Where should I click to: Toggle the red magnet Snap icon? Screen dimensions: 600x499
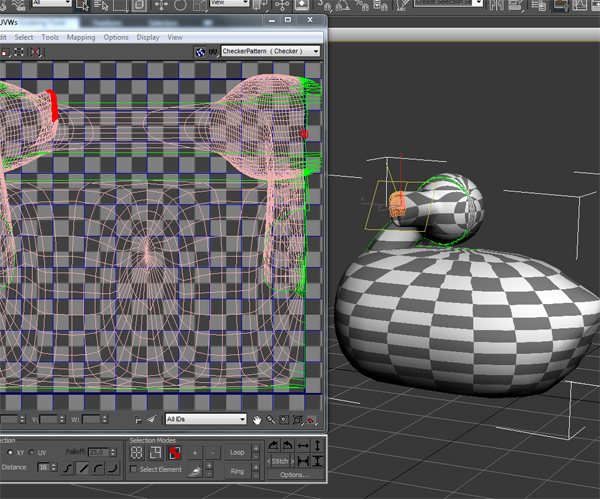click(312, 420)
